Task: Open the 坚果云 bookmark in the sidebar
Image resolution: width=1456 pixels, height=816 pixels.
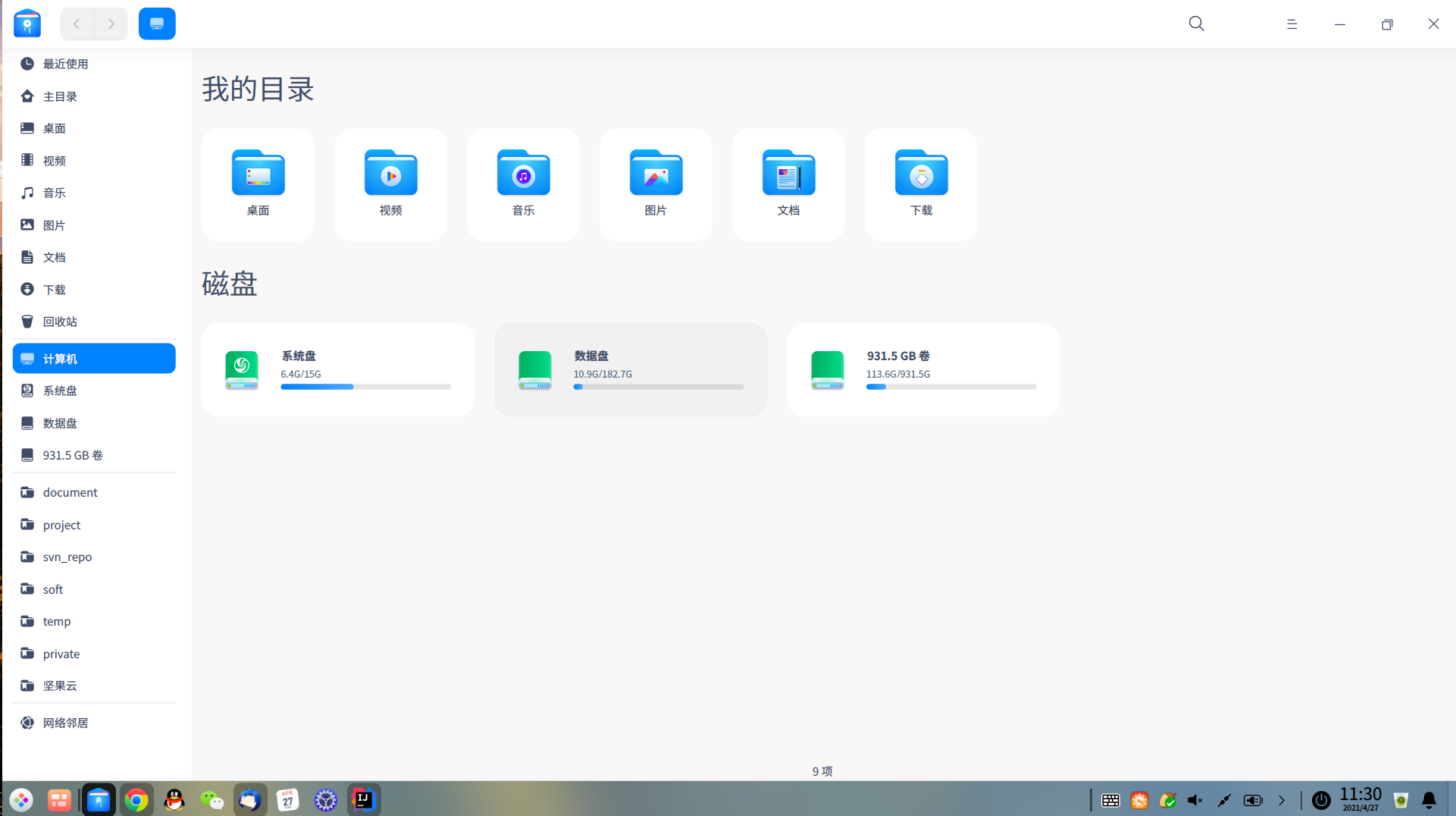Action: (94, 686)
